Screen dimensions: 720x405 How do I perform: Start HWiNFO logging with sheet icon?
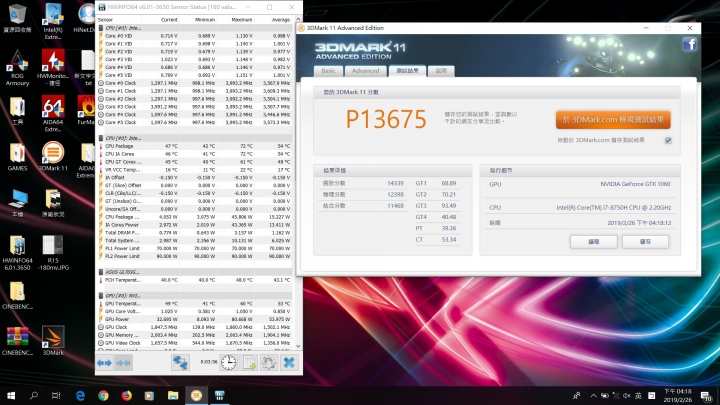[248, 363]
